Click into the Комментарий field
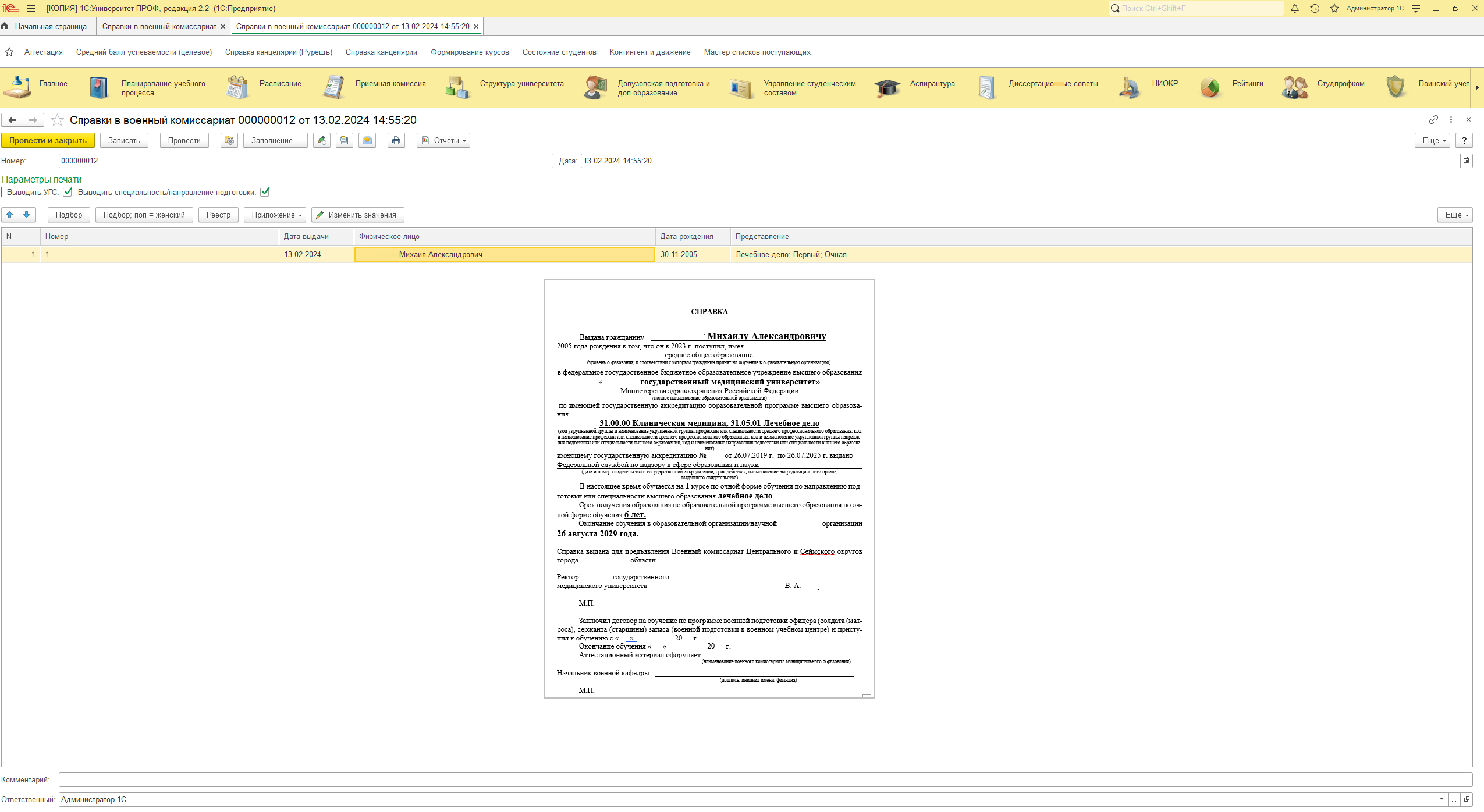The height and width of the screenshot is (812, 1484). point(765,779)
